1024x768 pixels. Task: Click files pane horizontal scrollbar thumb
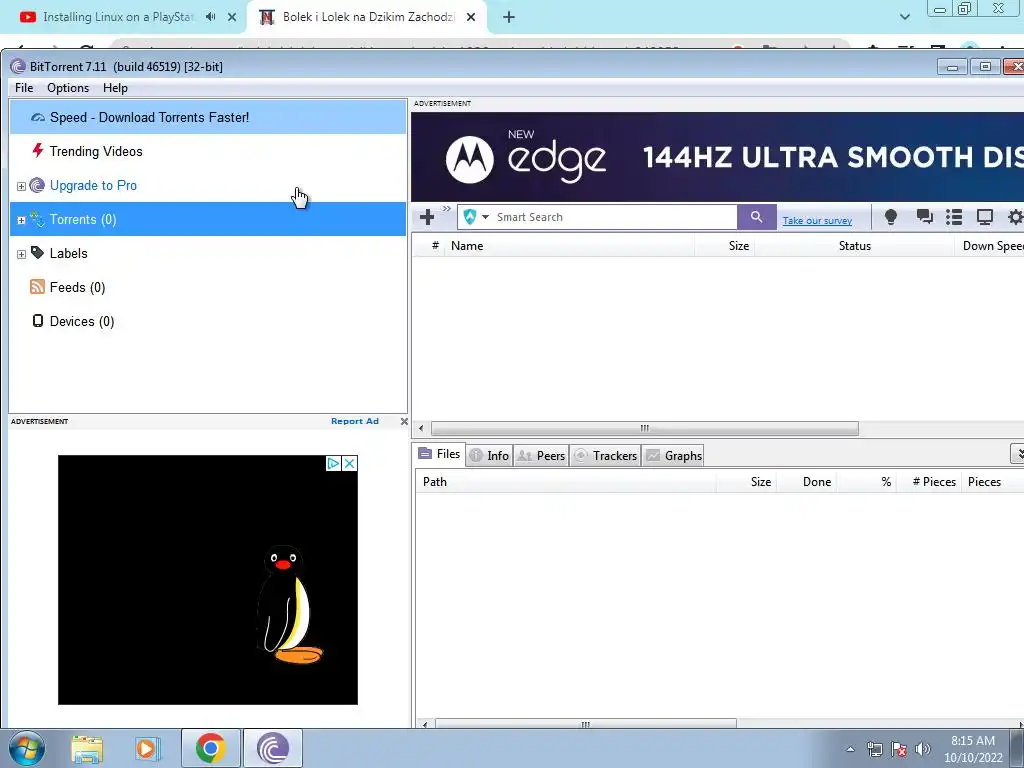point(586,724)
